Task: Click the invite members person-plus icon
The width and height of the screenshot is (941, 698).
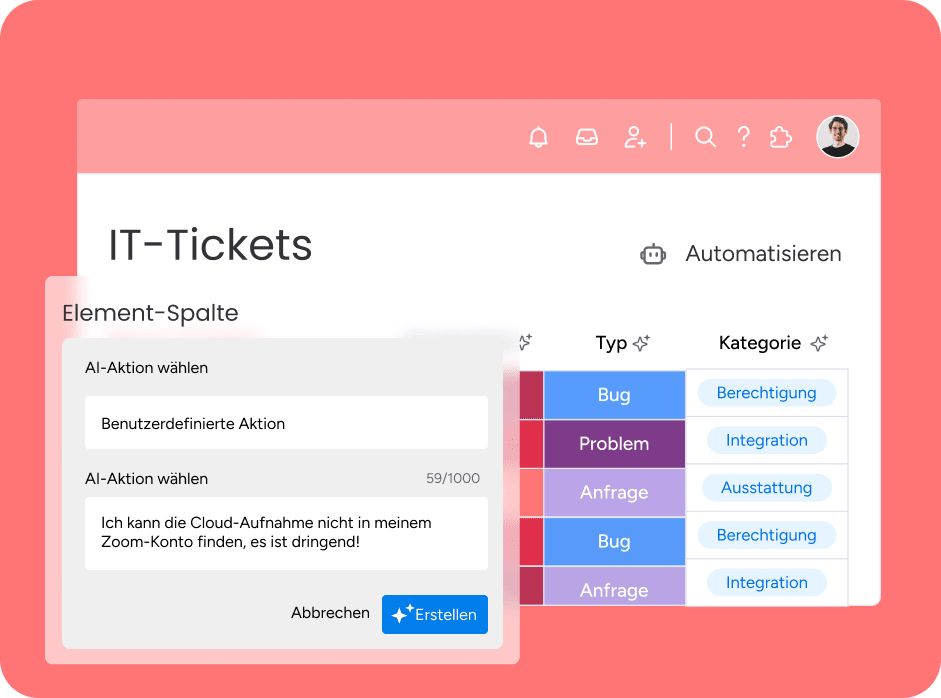Action: click(x=635, y=137)
